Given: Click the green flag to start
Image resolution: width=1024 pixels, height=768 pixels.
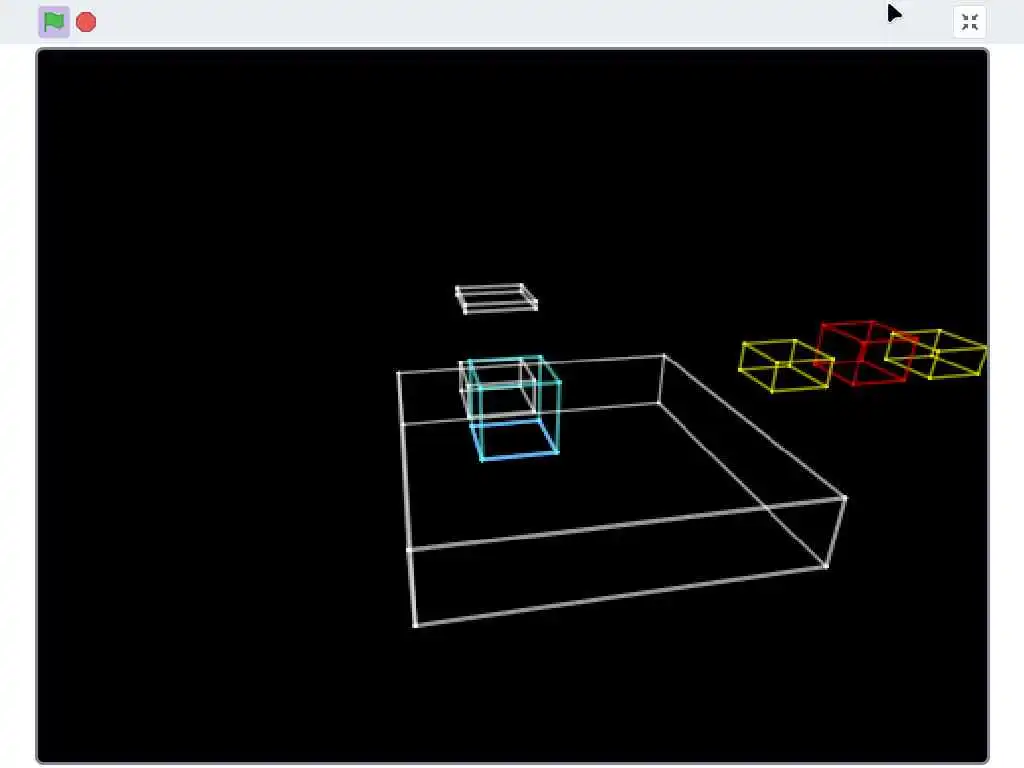Looking at the screenshot, I should pyautogui.click(x=54, y=22).
